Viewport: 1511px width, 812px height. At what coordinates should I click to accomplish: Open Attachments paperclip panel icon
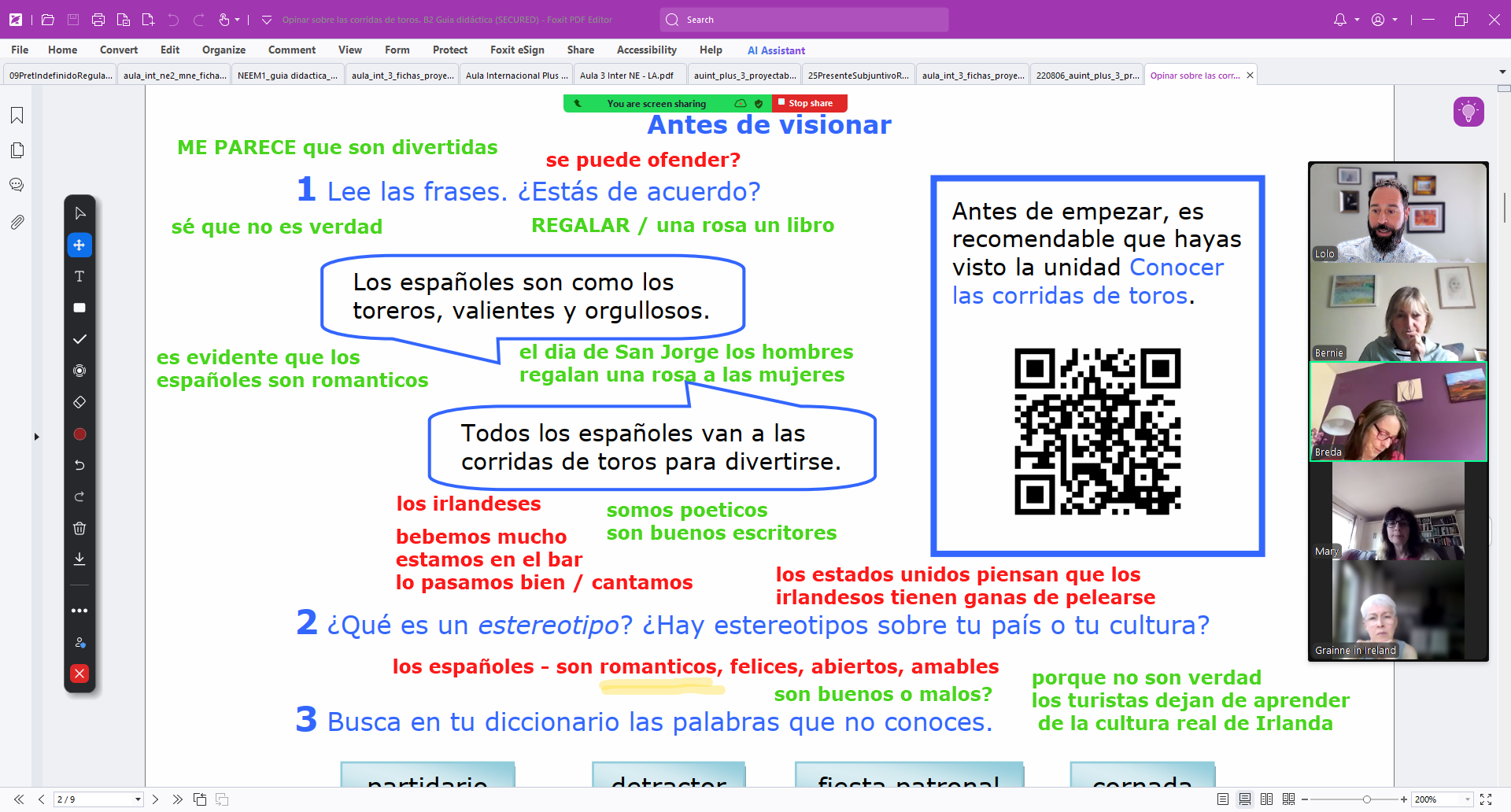pyautogui.click(x=17, y=222)
